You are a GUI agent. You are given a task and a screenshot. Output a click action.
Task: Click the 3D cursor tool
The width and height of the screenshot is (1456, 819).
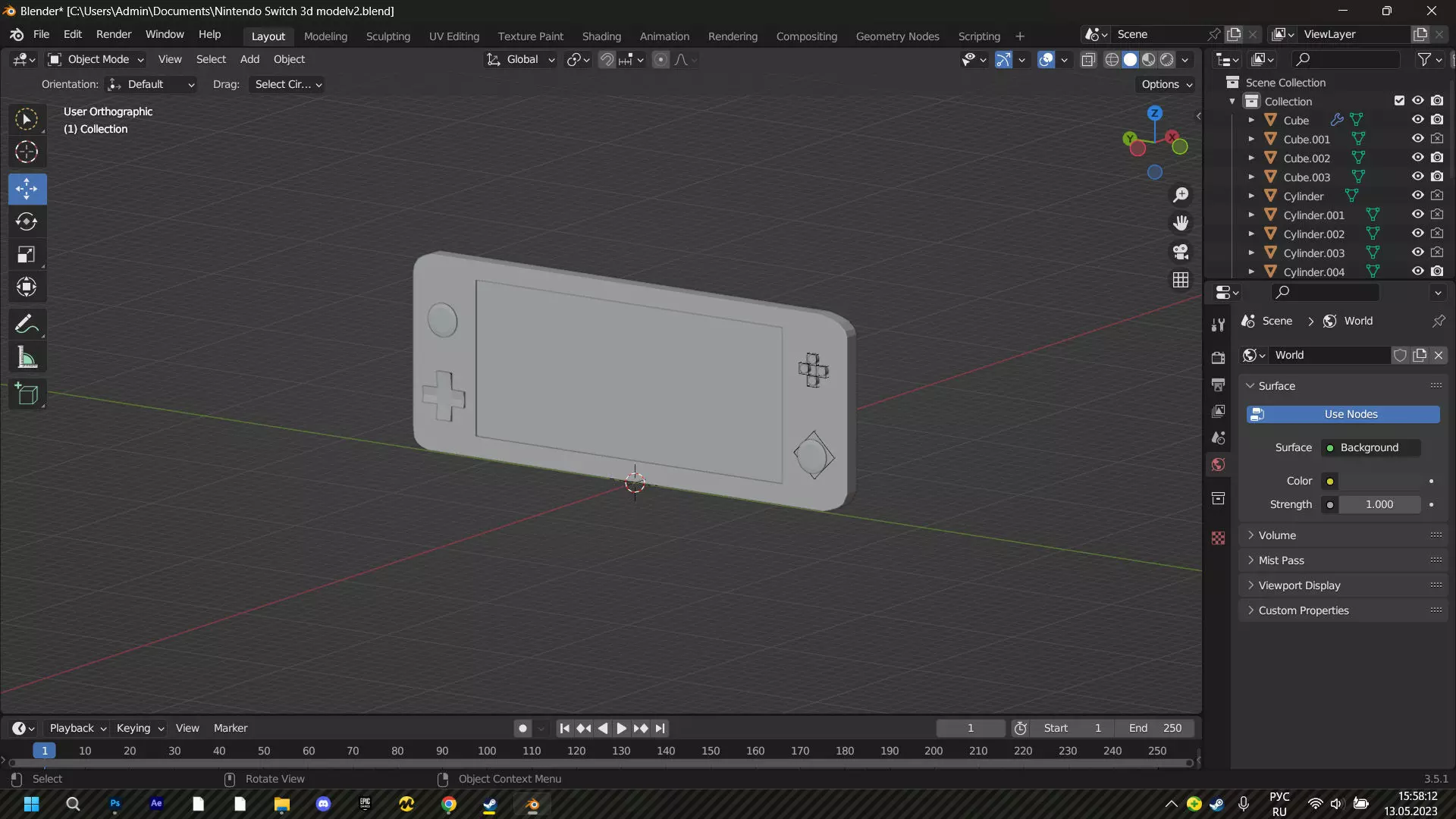pos(27,152)
